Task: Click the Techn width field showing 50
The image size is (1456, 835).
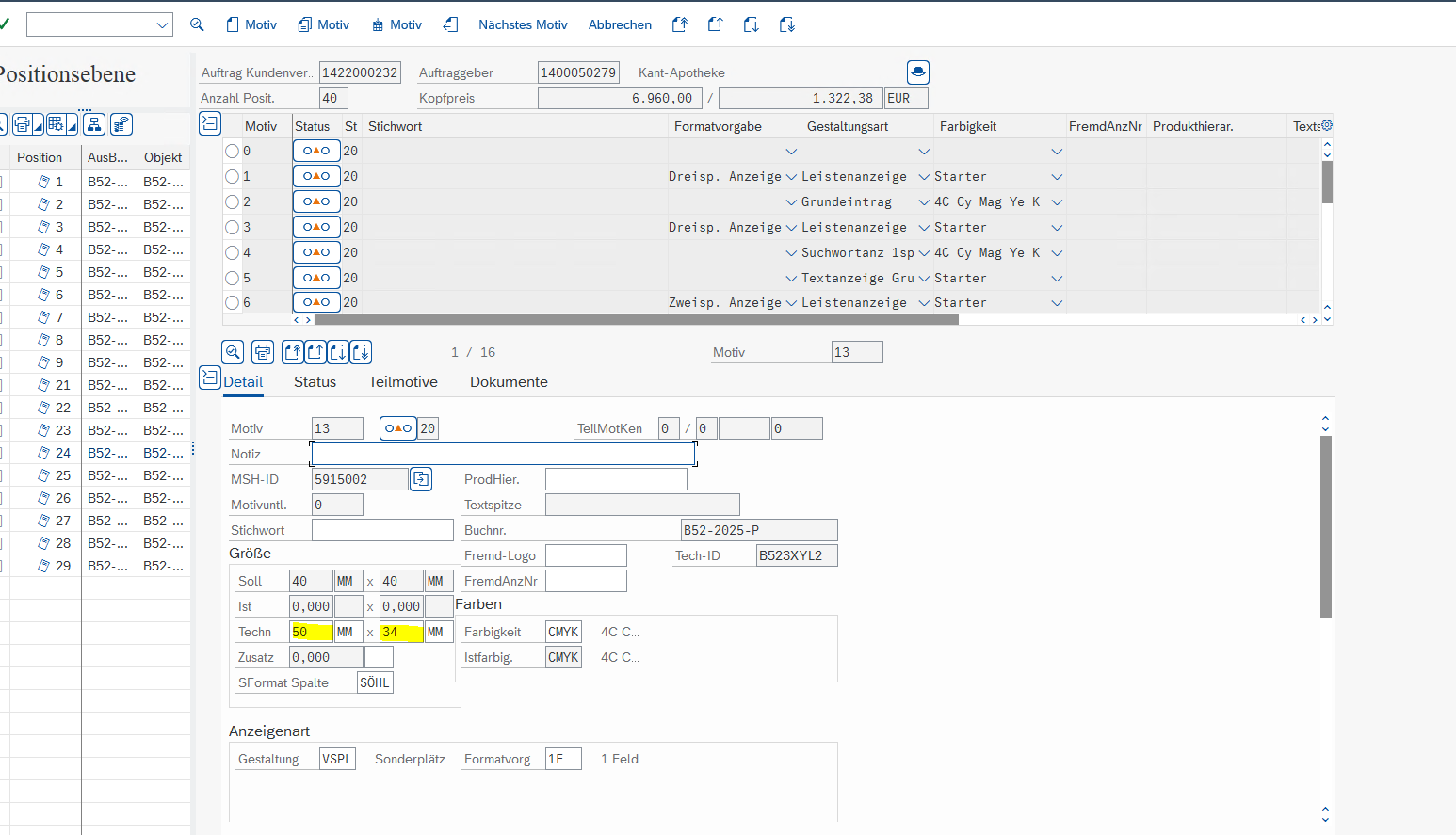Action: pos(311,632)
